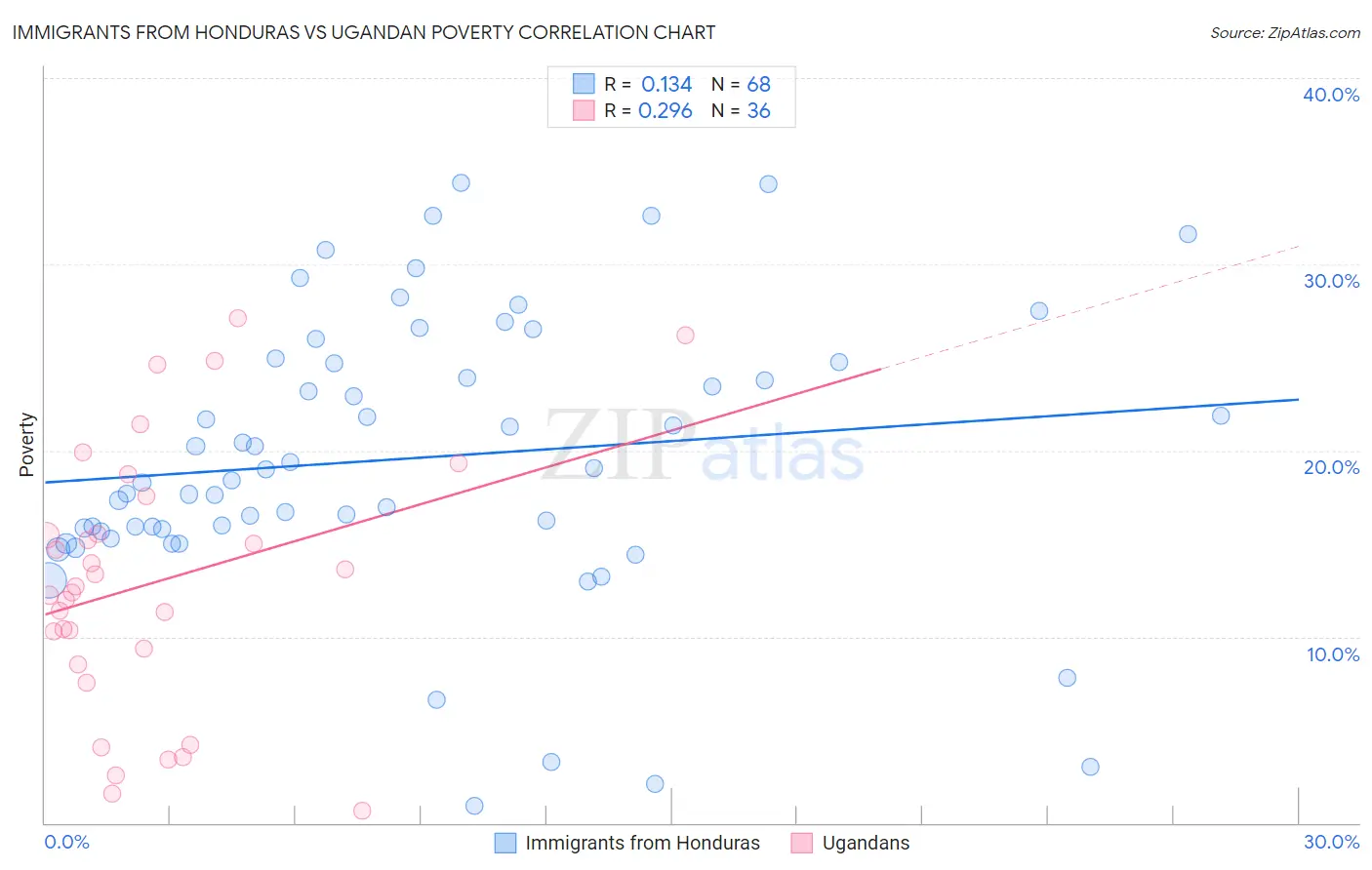Select the Immigrants from Honduras legend label
Screen dimensions: 1372x870
(x=642, y=843)
